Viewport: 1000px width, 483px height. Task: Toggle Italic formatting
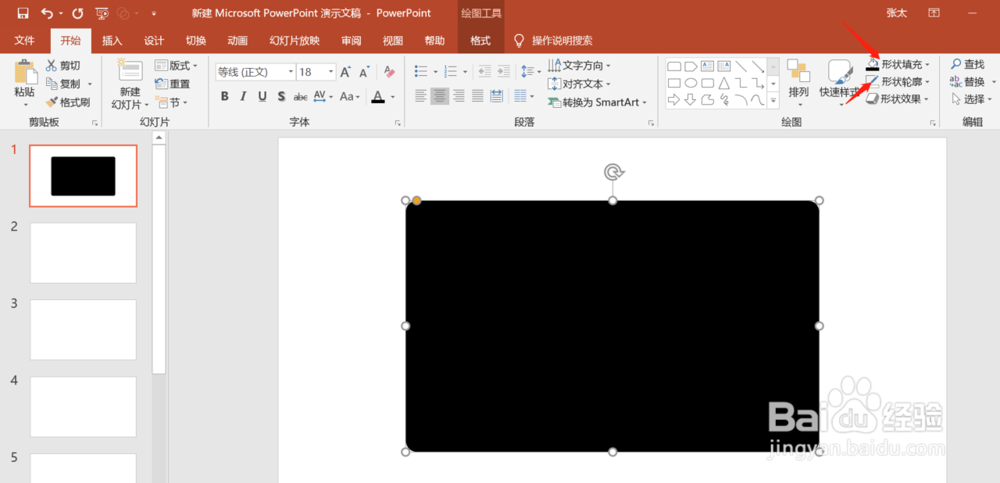[243, 96]
